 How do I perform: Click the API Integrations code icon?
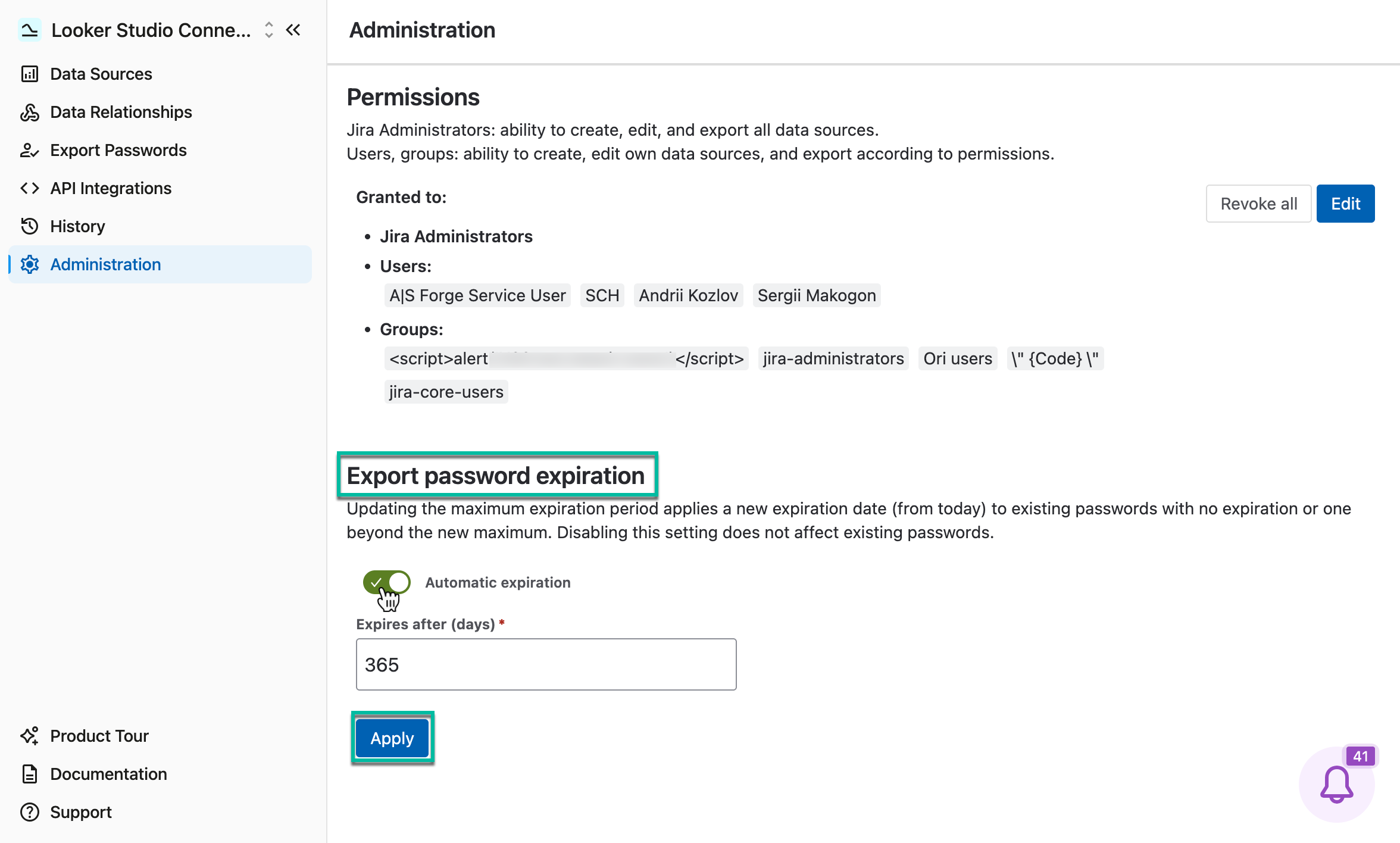click(x=30, y=188)
